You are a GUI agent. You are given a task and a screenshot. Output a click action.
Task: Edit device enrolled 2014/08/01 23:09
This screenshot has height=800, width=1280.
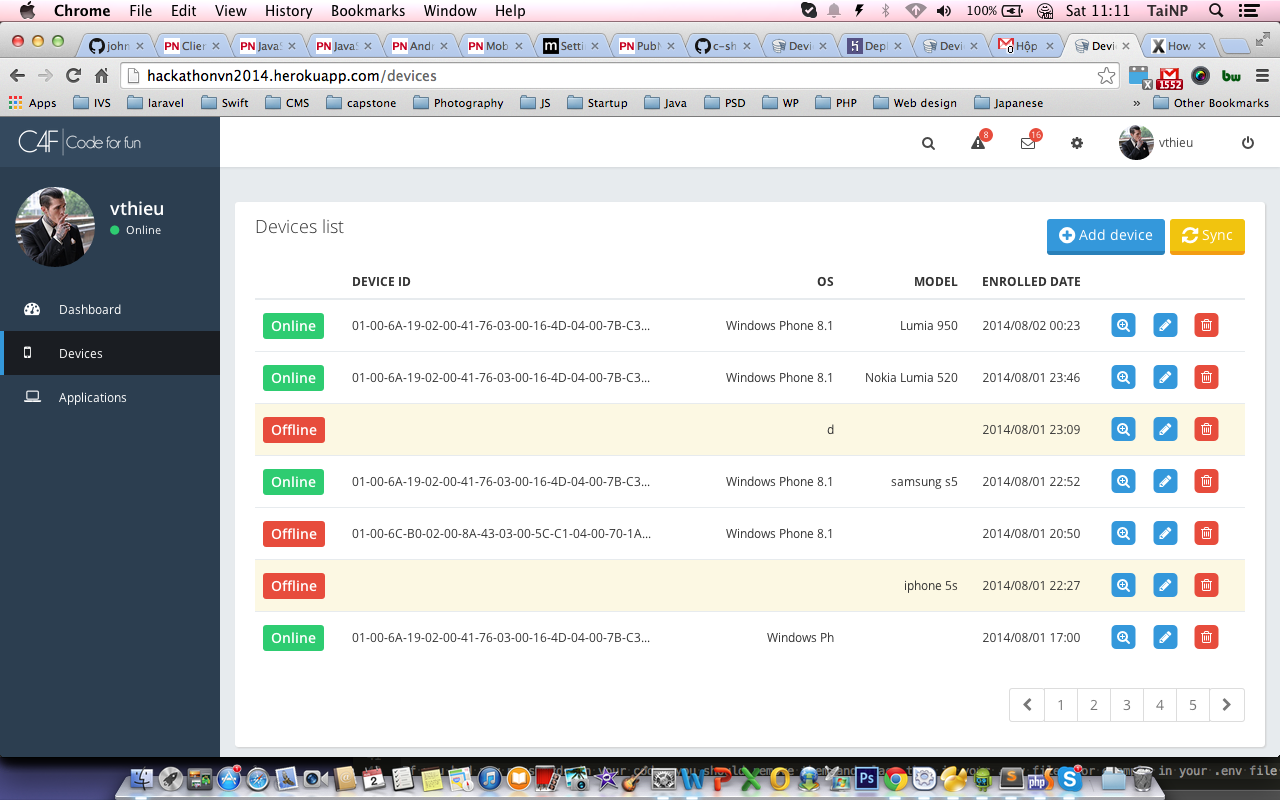1165,429
